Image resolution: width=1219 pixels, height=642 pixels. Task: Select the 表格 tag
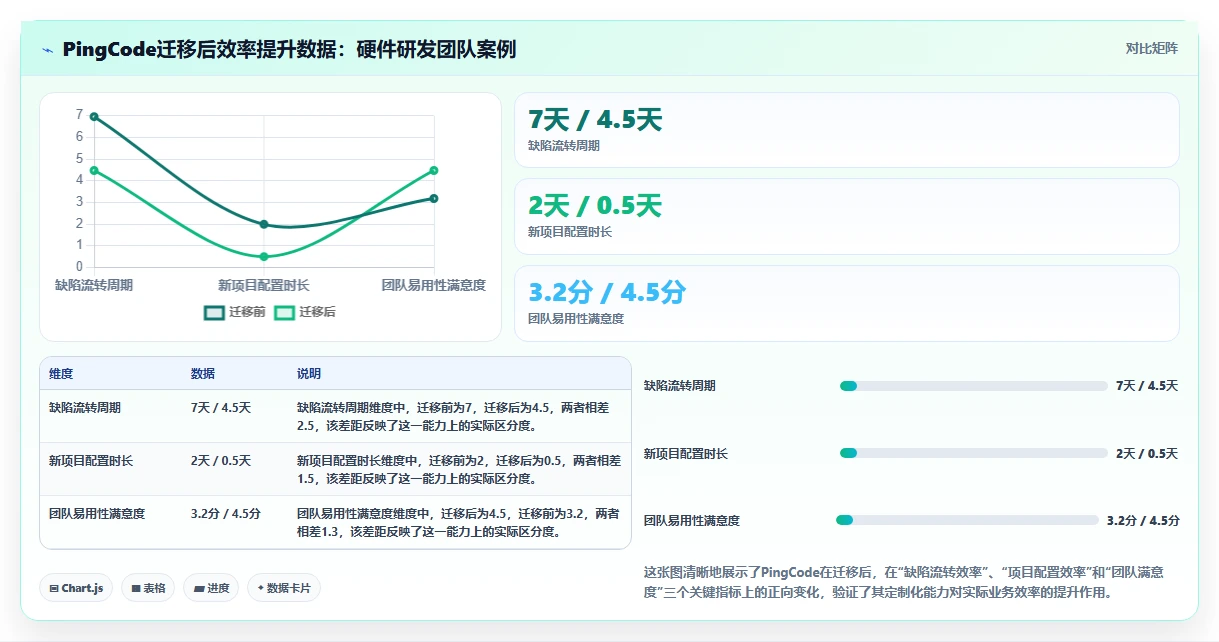pos(149,588)
